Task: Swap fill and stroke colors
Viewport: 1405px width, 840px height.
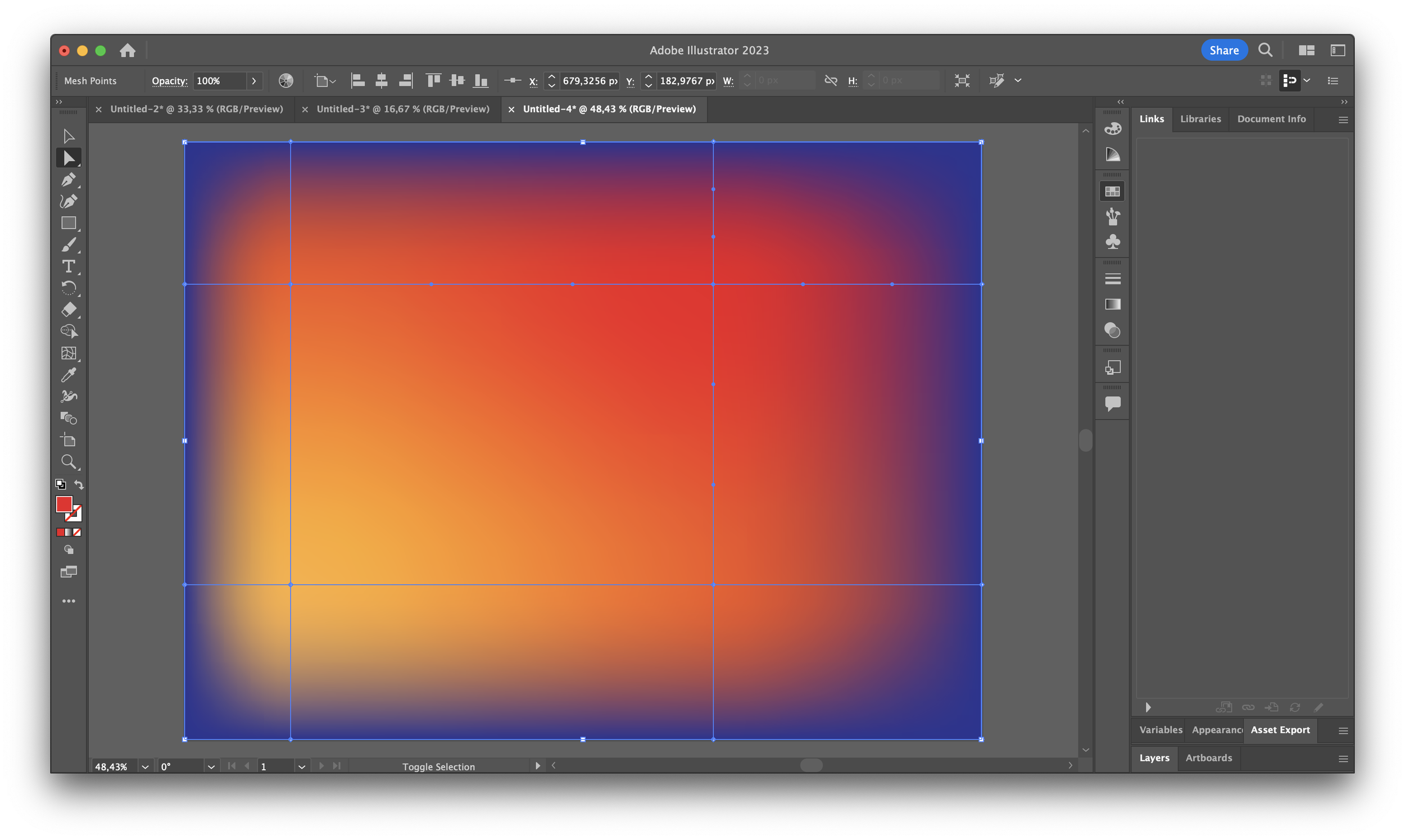Action: 79,484
